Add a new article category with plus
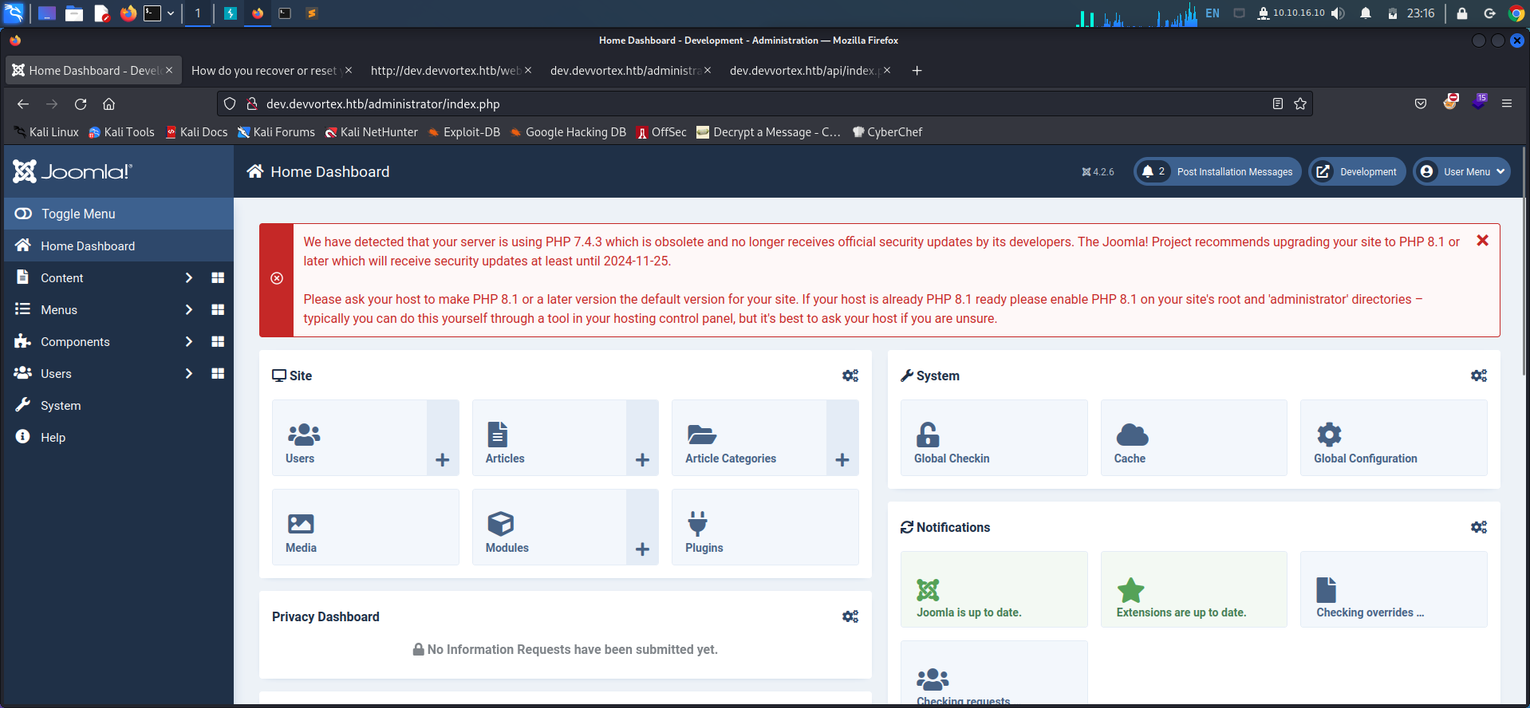This screenshot has height=708, width=1530. [842, 438]
